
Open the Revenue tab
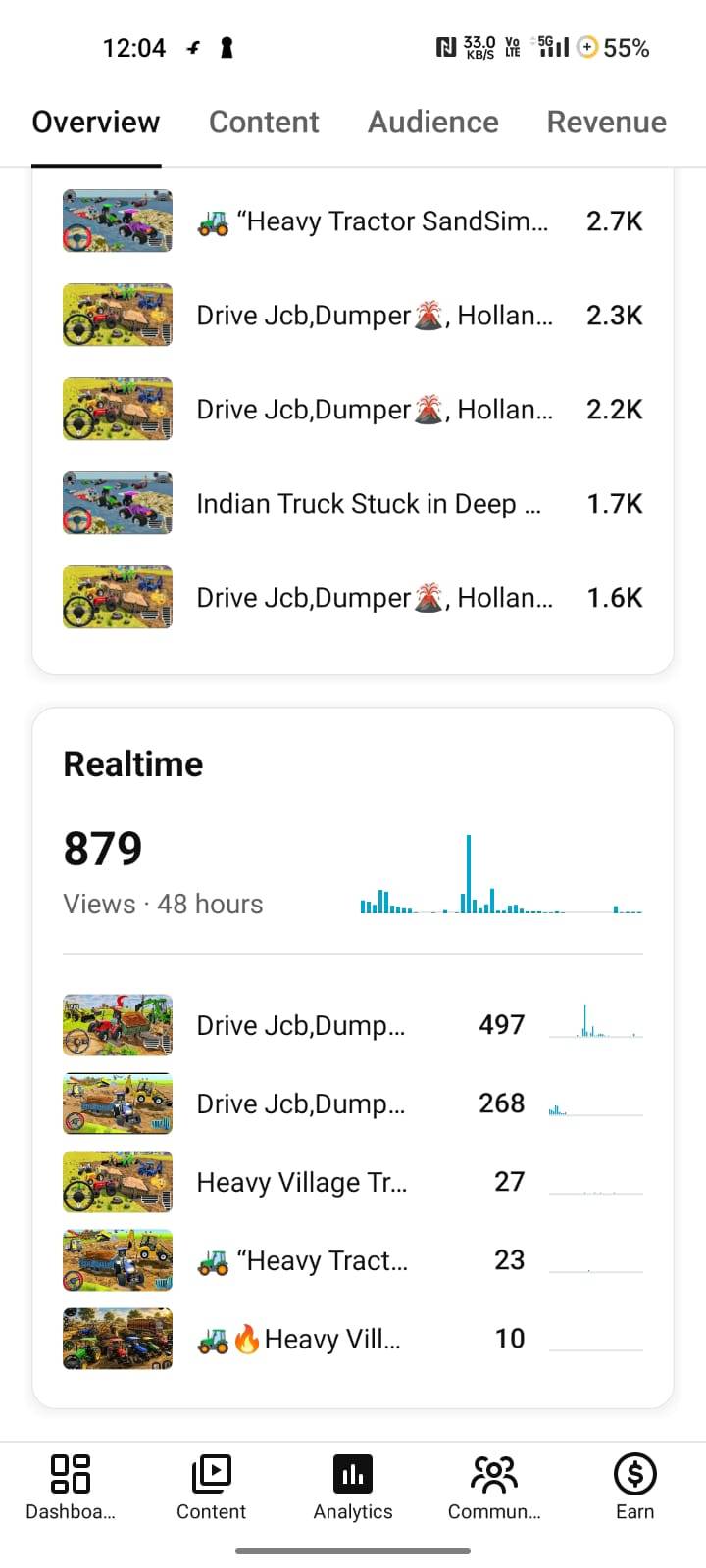pos(606,122)
